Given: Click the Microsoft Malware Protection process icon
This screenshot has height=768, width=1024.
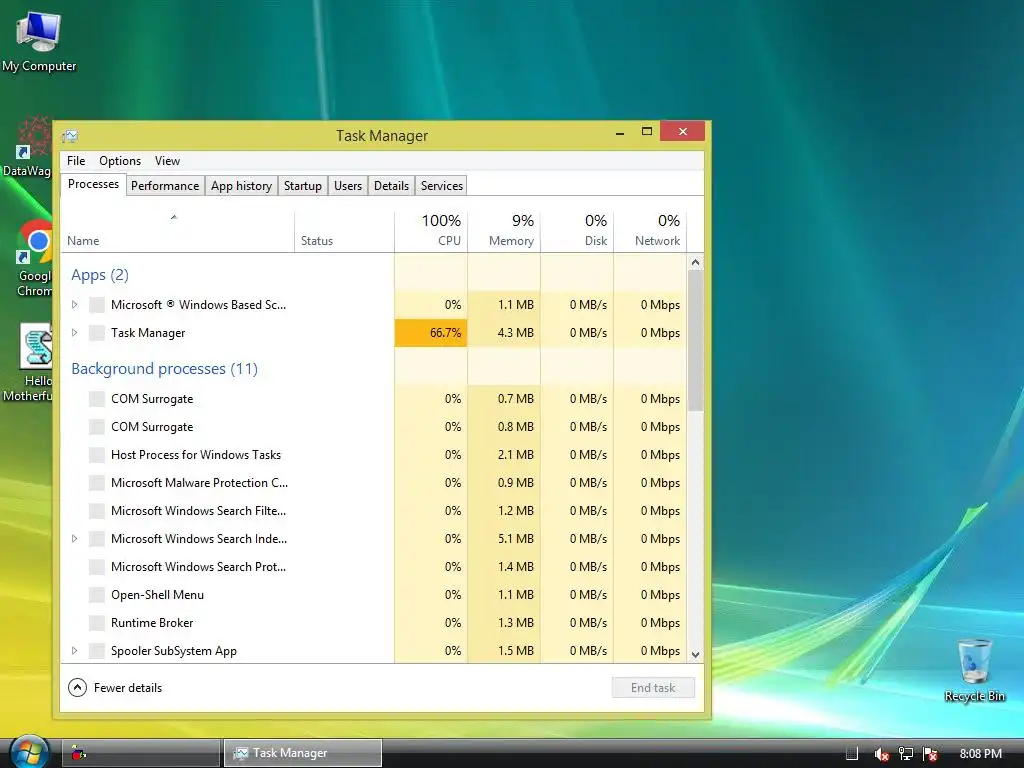Looking at the screenshot, I should [97, 483].
